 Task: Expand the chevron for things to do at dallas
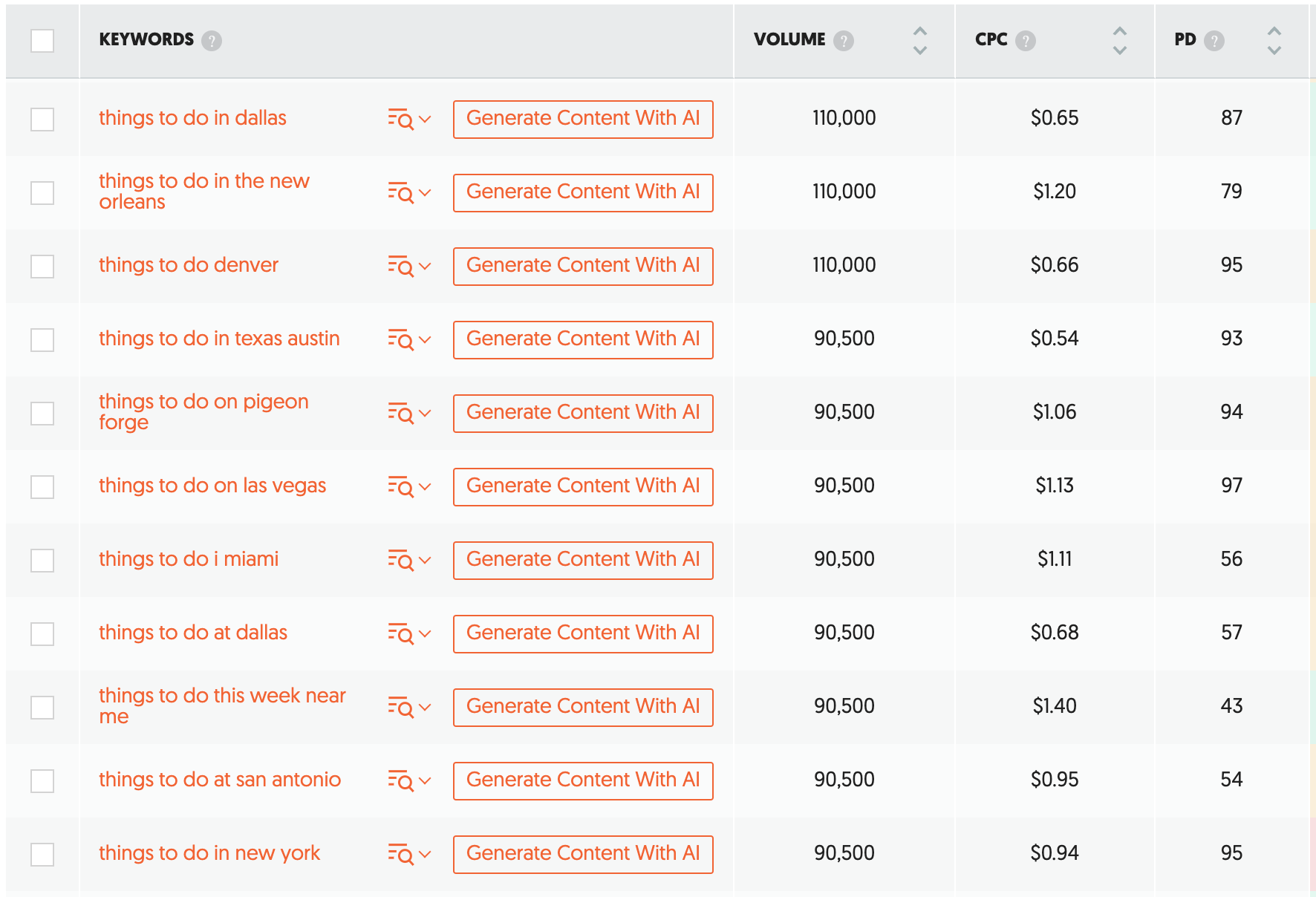click(425, 633)
